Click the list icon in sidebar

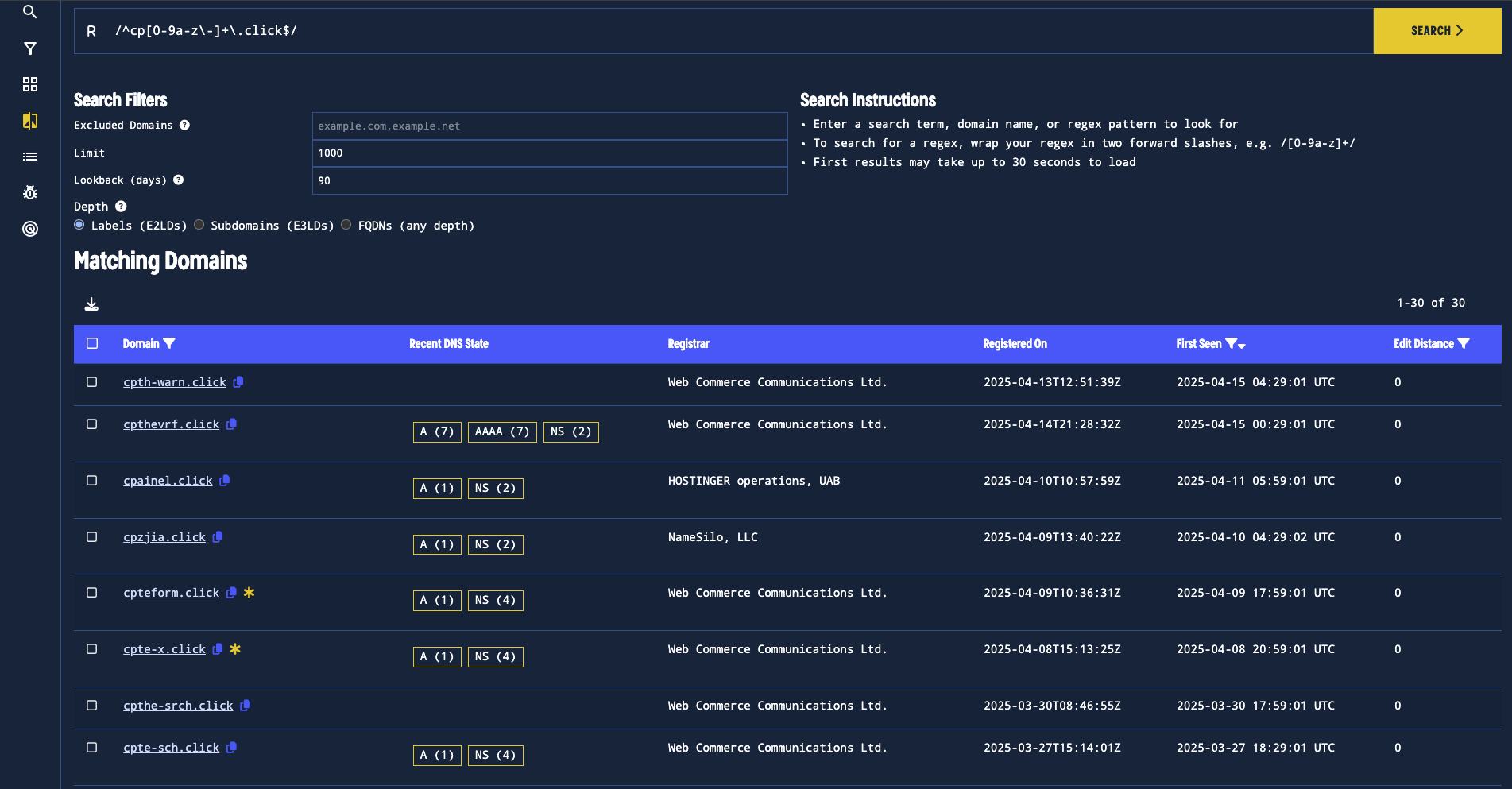click(x=30, y=157)
